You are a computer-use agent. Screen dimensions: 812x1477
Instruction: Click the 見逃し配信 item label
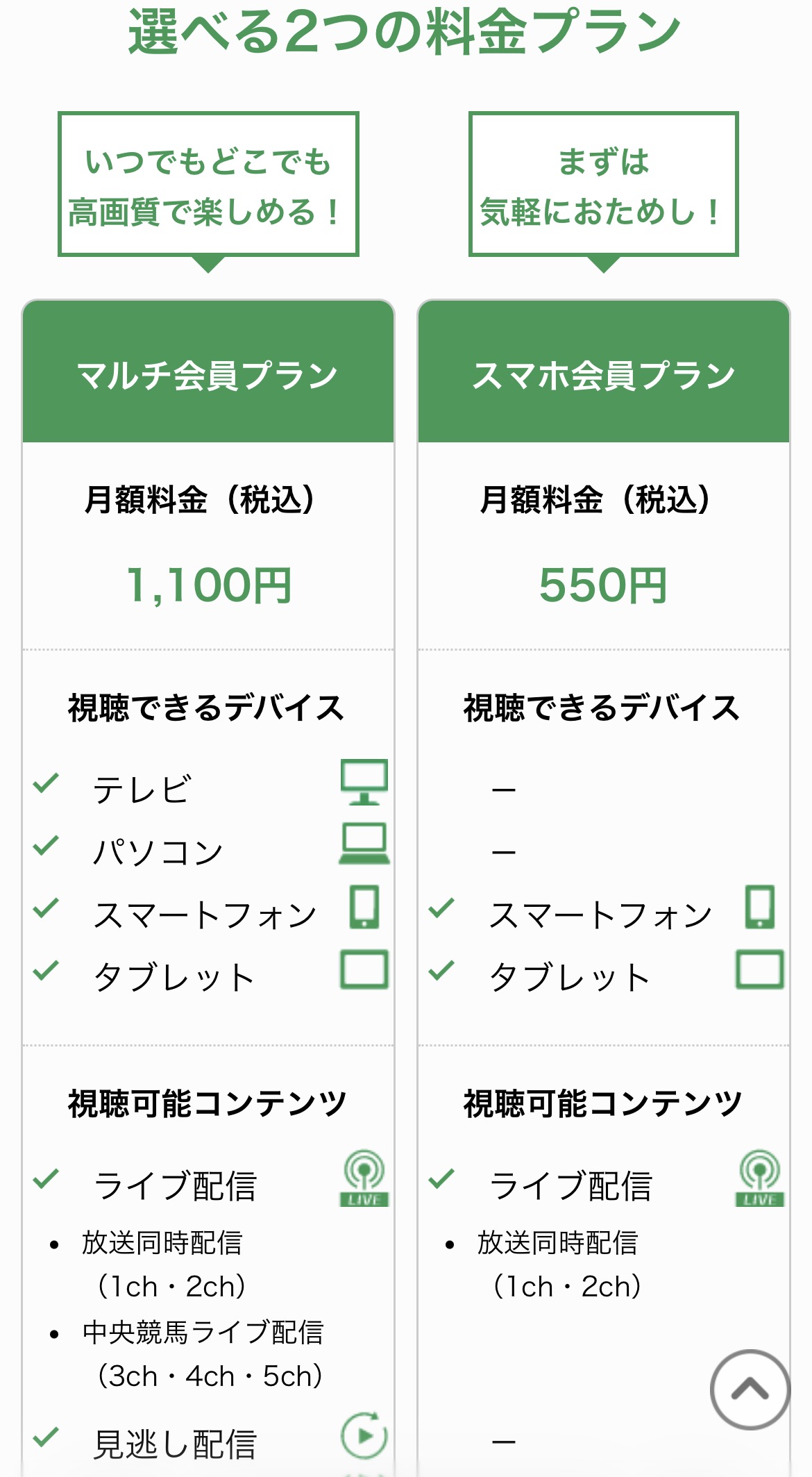[x=175, y=1444]
